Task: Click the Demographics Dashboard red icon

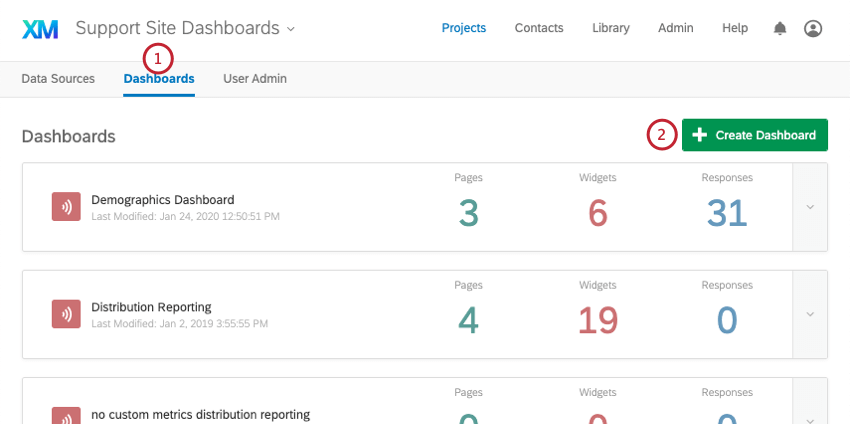Action: pos(66,207)
